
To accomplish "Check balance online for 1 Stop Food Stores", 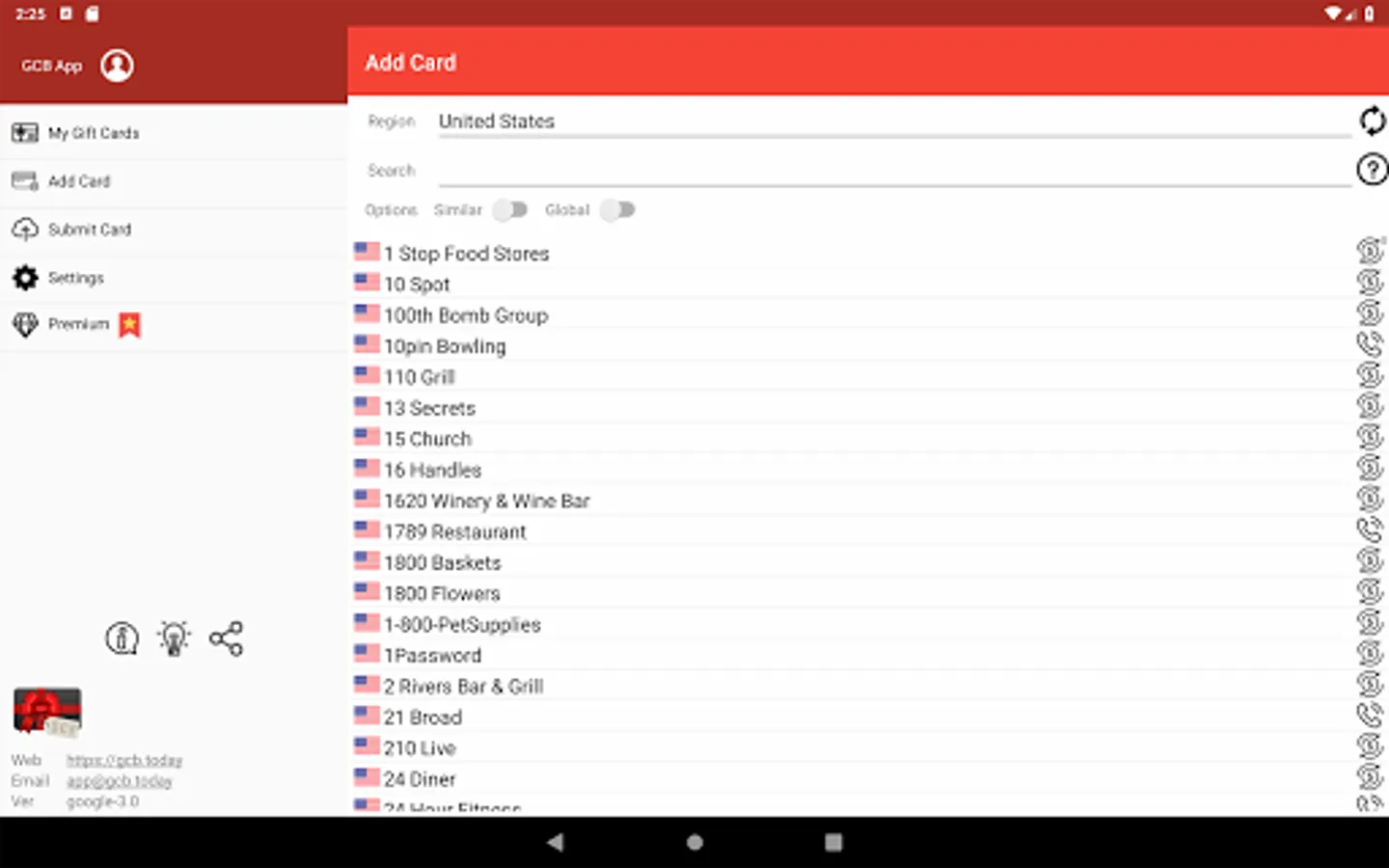I will tap(1370, 251).
